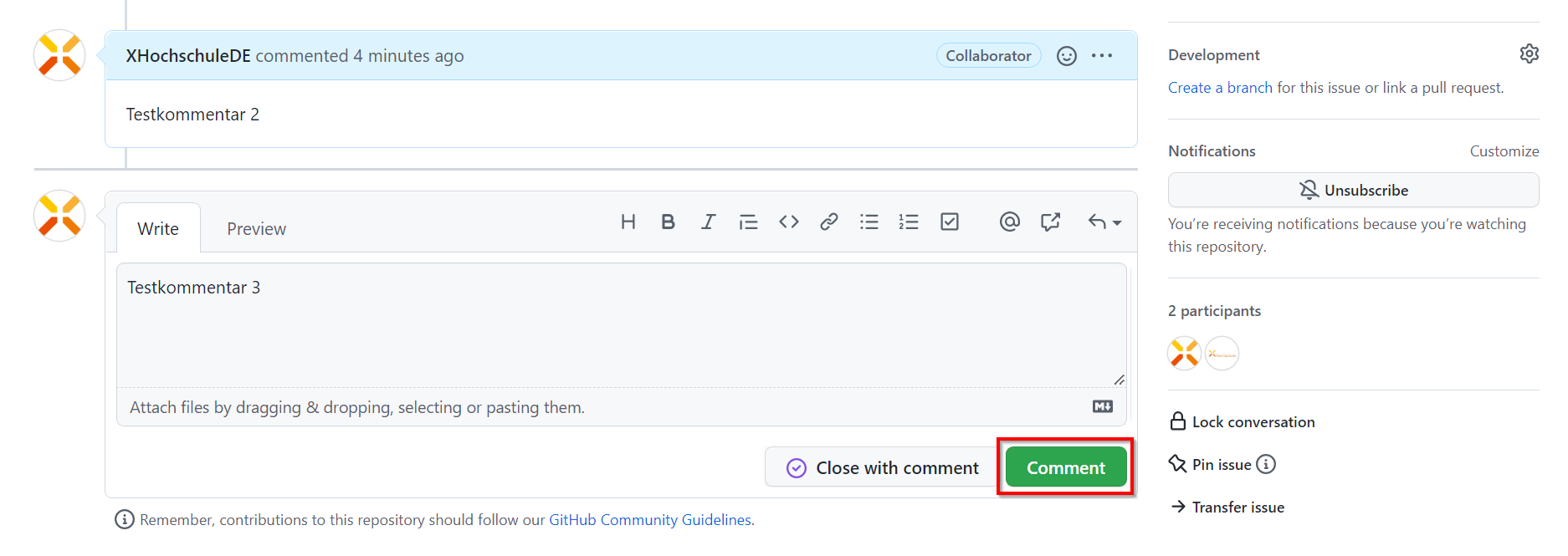Click the 2 participants heading
1568x556 pixels.
click(x=1214, y=311)
